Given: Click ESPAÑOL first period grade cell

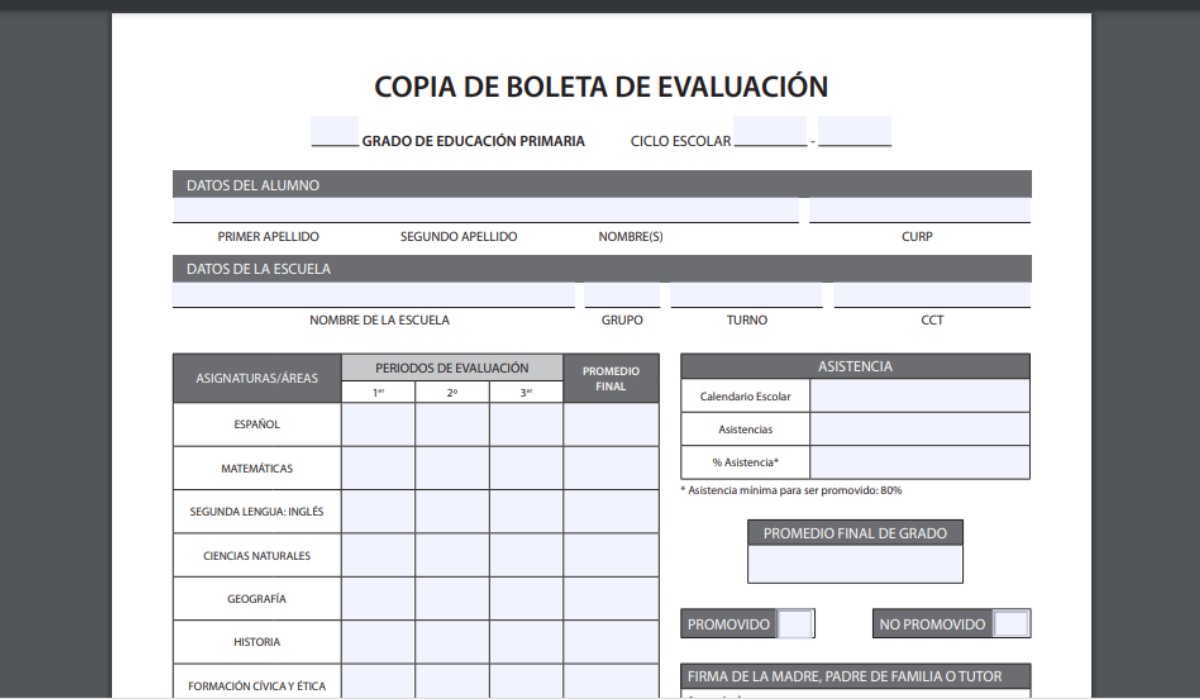Looking at the screenshot, I should click(377, 423).
